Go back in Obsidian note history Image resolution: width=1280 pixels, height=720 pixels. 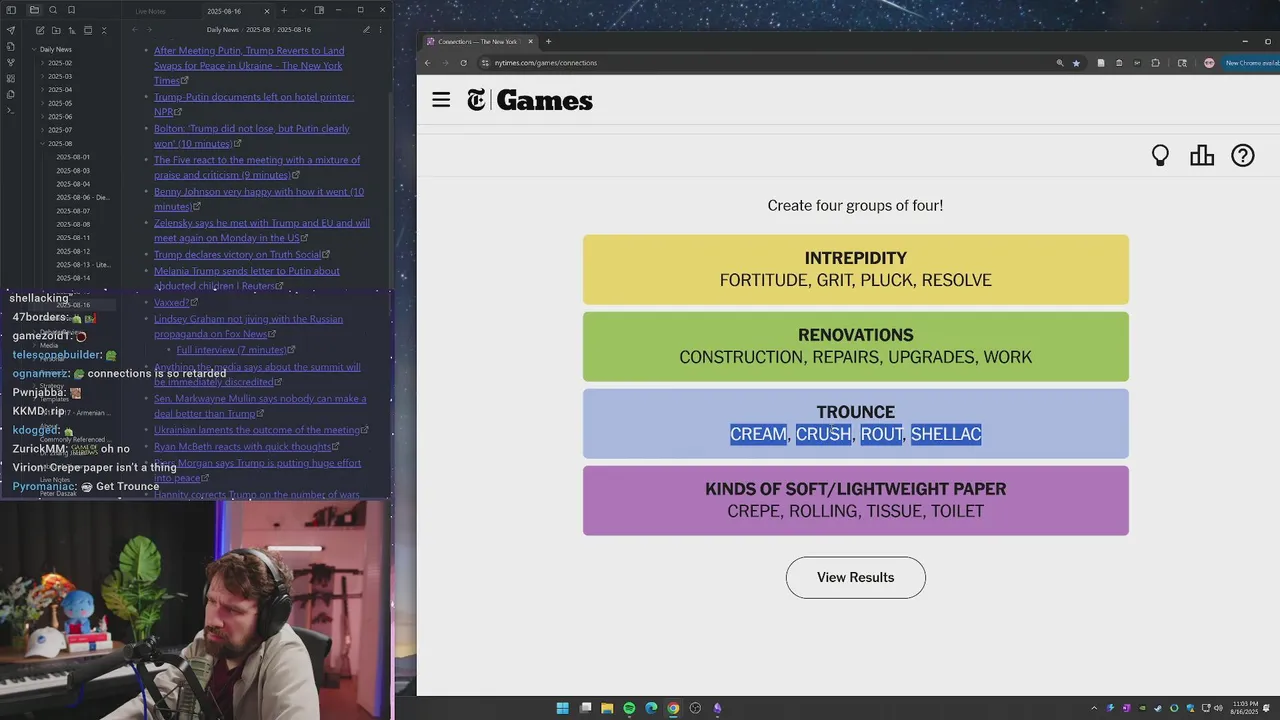pyautogui.click(x=135, y=30)
